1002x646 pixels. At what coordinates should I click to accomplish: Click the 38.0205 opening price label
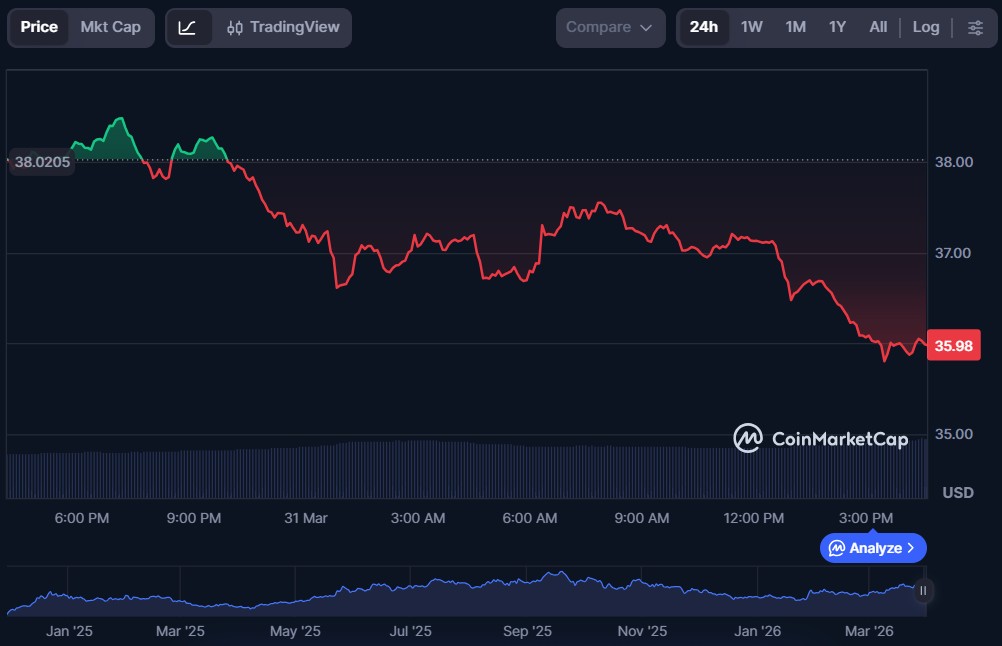42,161
